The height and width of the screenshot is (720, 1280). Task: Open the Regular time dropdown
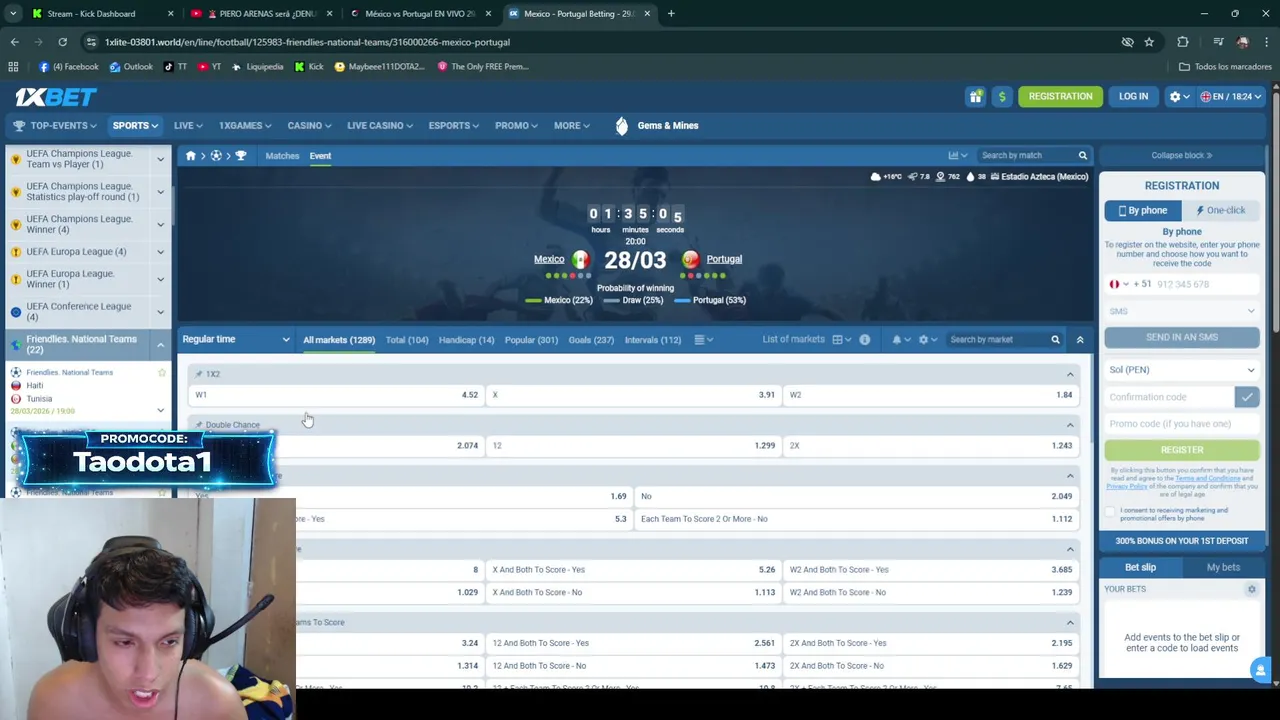click(x=236, y=340)
